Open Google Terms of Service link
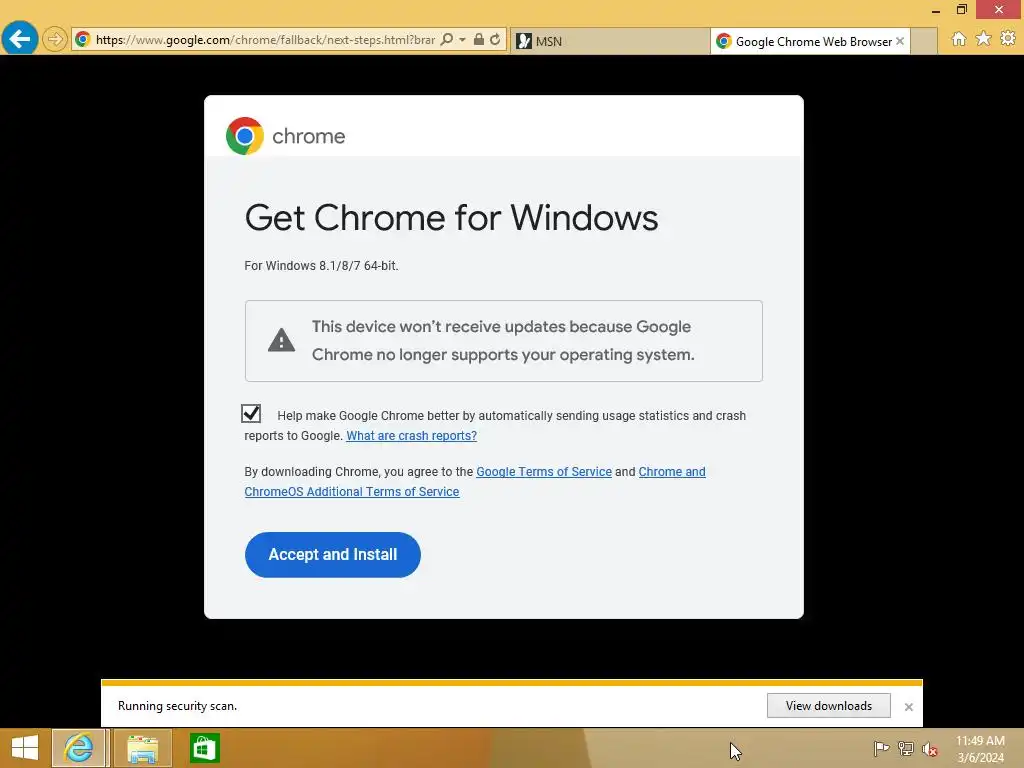Screen dimensions: 1024x768 tap(544, 472)
